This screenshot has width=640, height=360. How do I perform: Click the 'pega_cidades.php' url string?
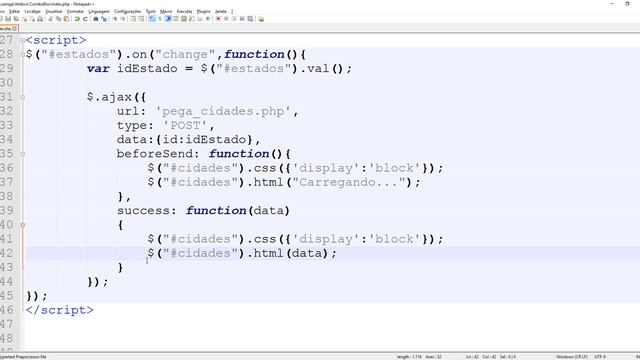click(223, 111)
